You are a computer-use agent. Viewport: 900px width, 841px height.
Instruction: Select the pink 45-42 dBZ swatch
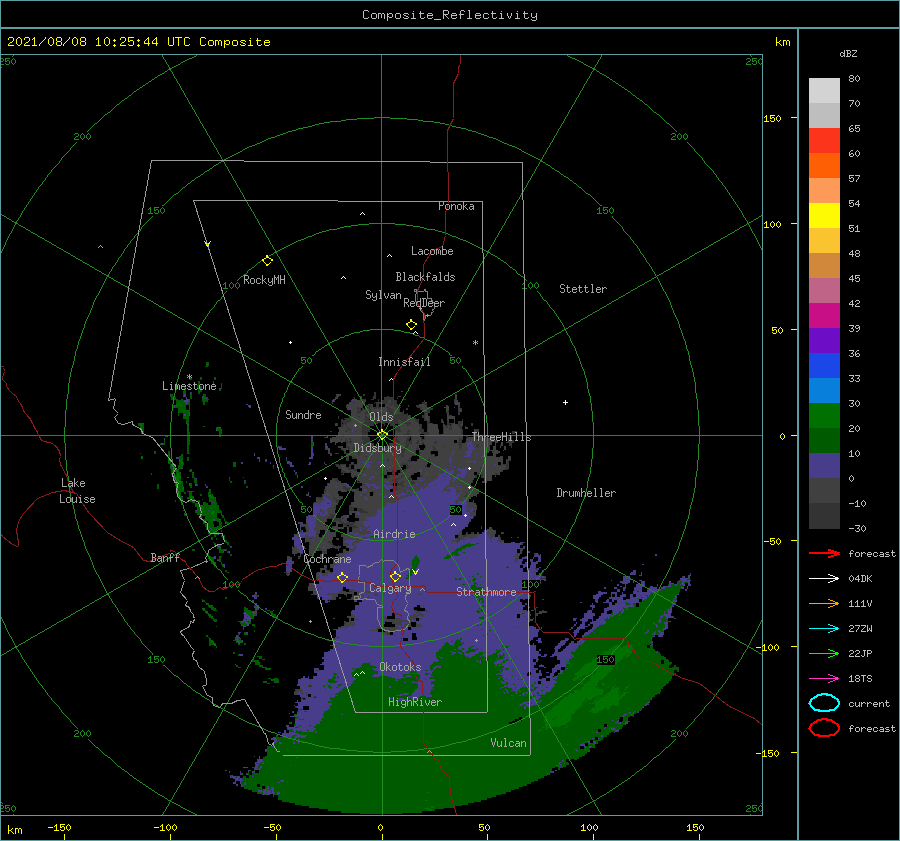[824, 291]
